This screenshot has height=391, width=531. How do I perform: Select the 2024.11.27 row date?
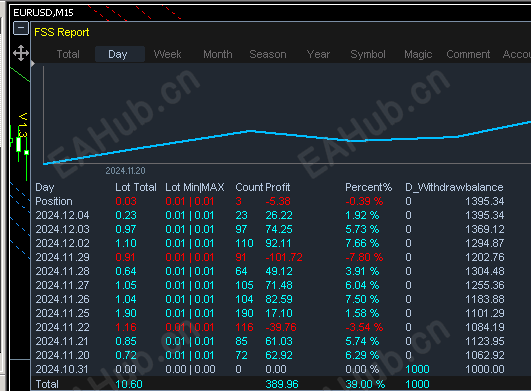[62, 285]
